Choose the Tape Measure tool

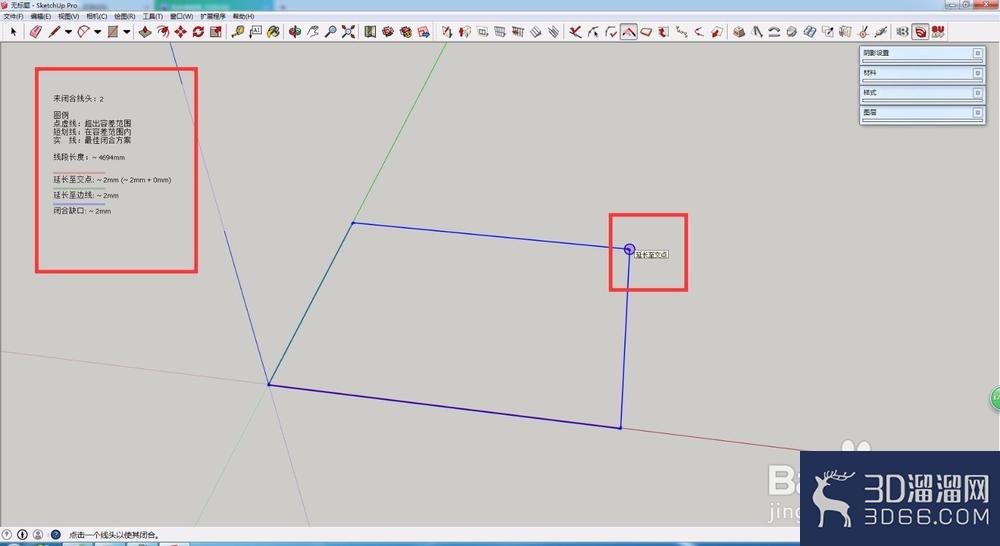tap(238, 32)
